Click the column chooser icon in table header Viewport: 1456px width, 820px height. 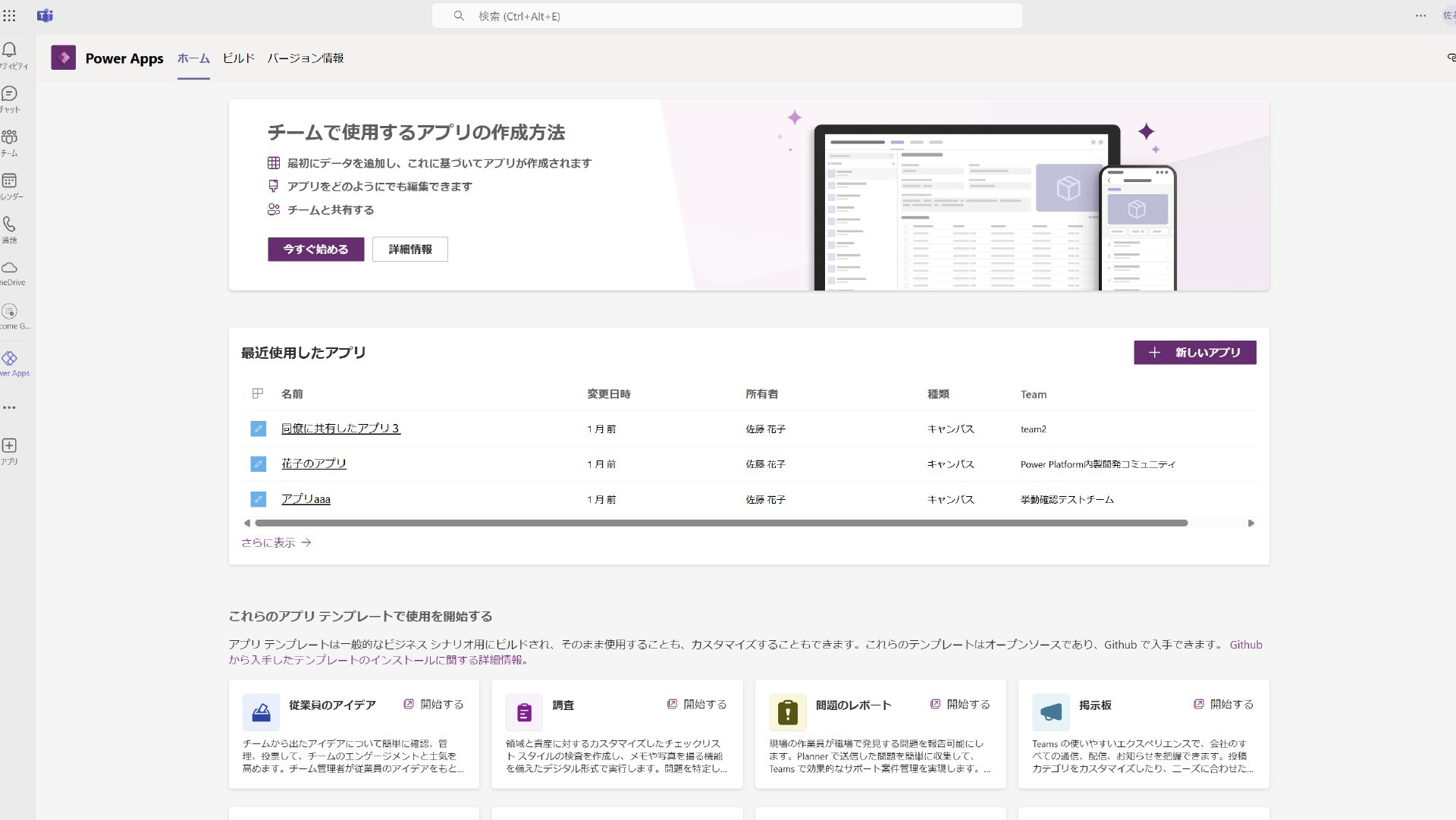click(x=258, y=394)
